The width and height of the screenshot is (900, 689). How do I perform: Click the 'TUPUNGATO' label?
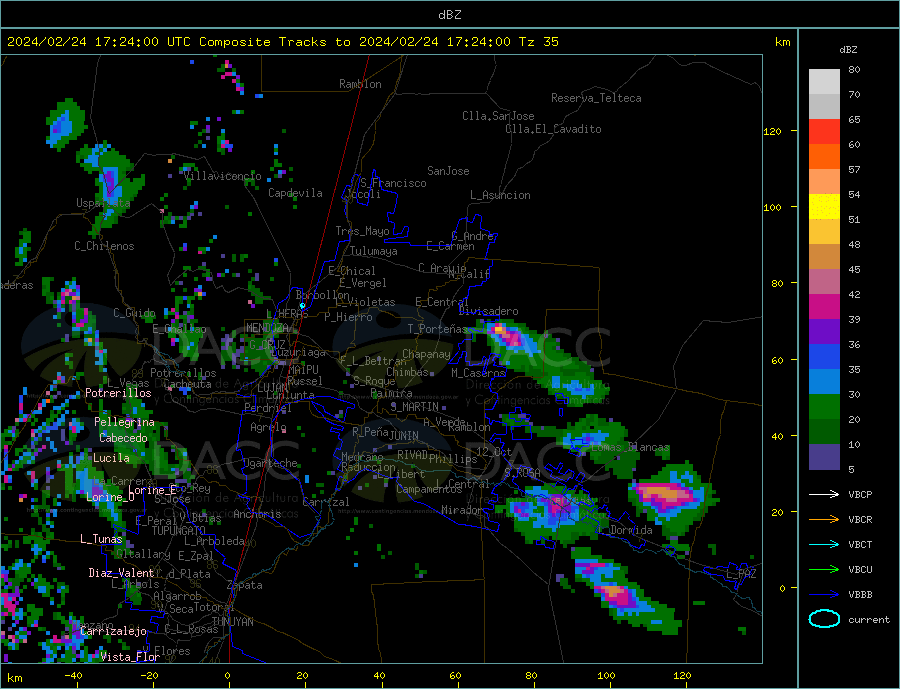(179, 531)
